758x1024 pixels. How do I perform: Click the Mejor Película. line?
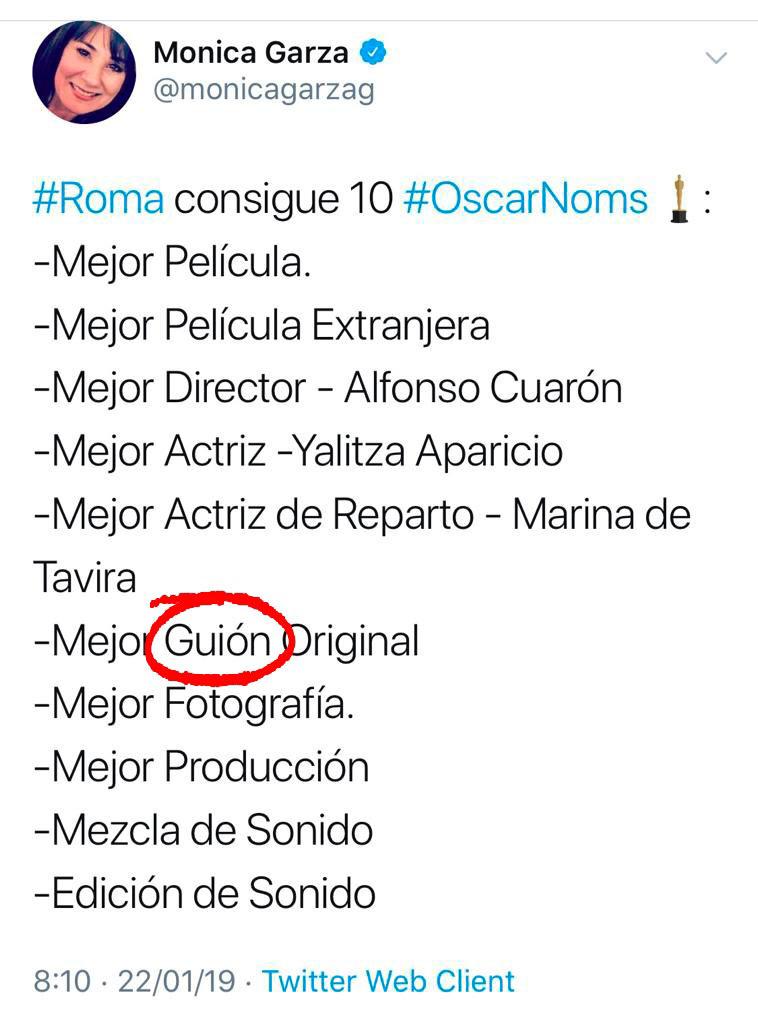[172, 263]
